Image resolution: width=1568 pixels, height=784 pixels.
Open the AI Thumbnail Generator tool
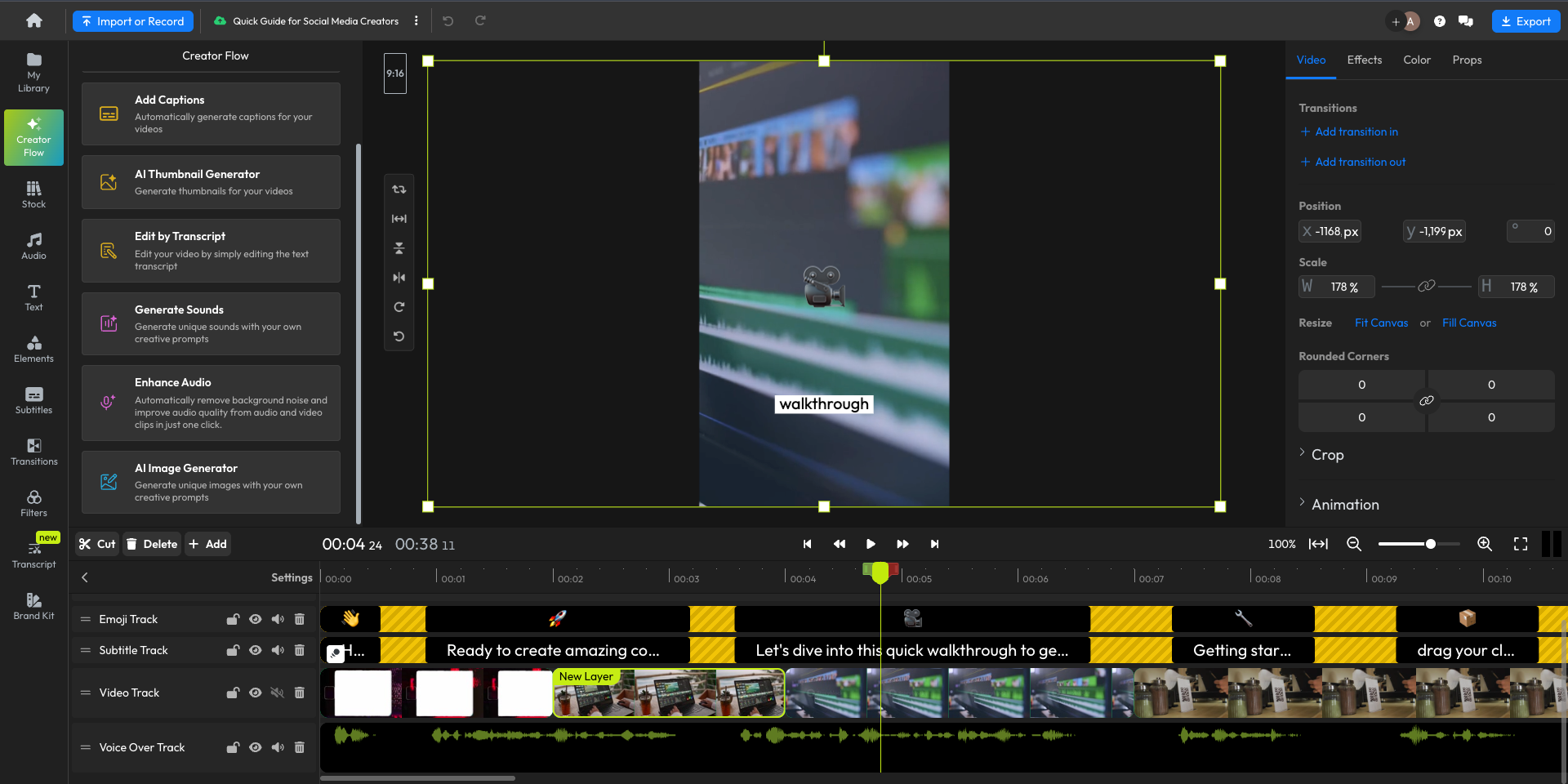tap(210, 181)
